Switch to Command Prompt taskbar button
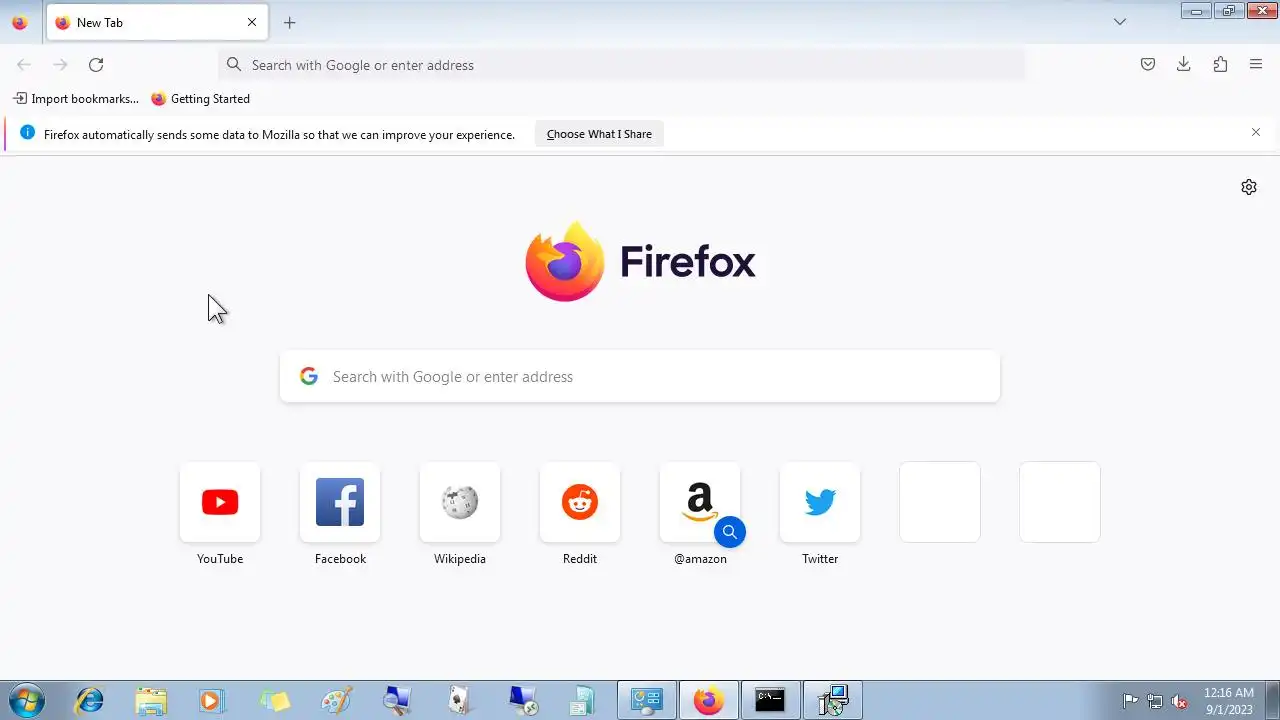 point(770,701)
